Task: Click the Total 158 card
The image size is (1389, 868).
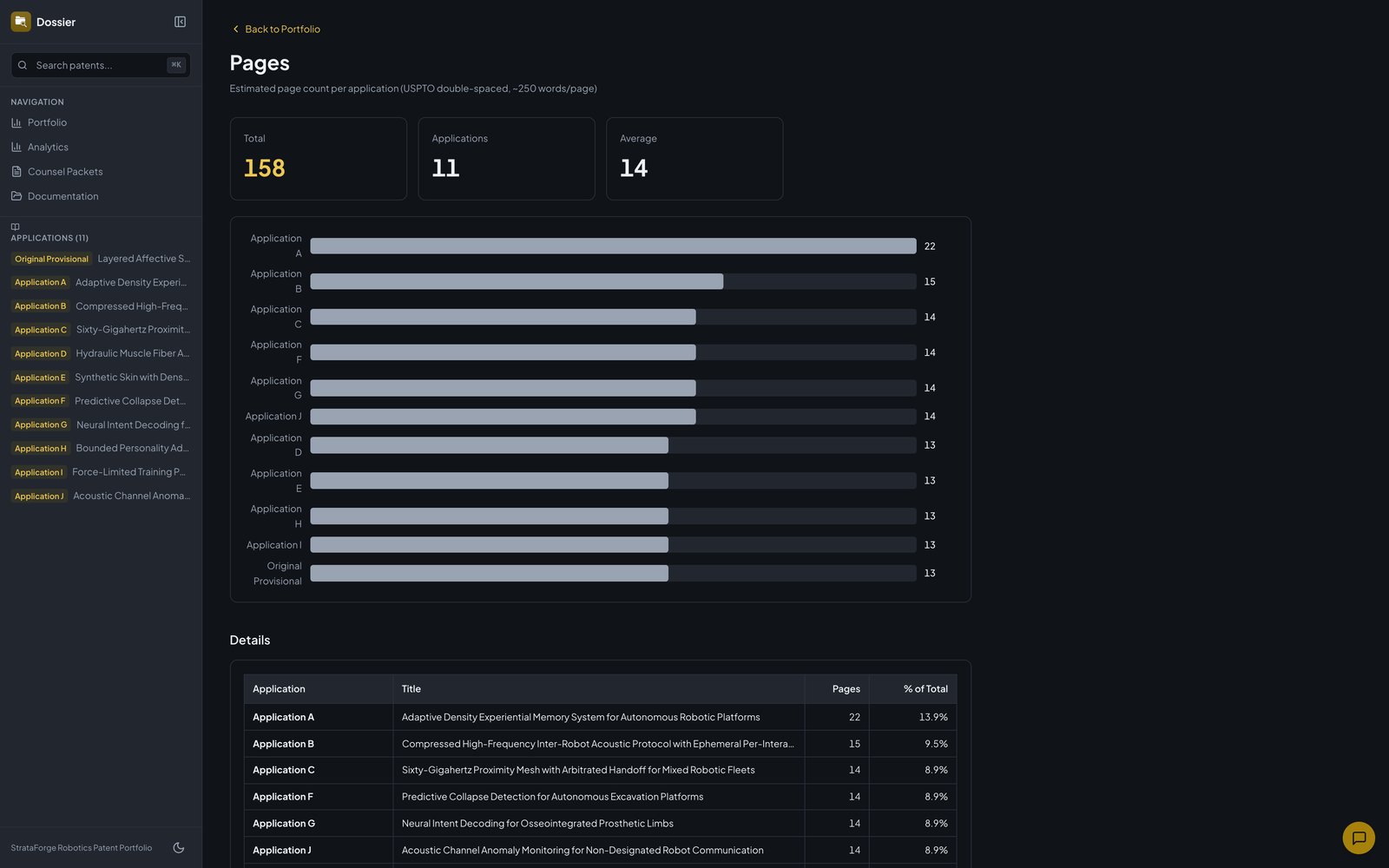Action: pos(319,159)
